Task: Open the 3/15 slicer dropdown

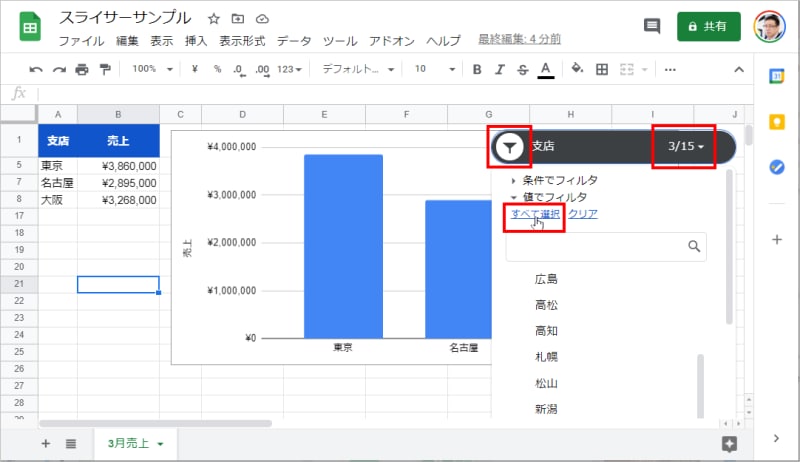Action: tap(685, 146)
